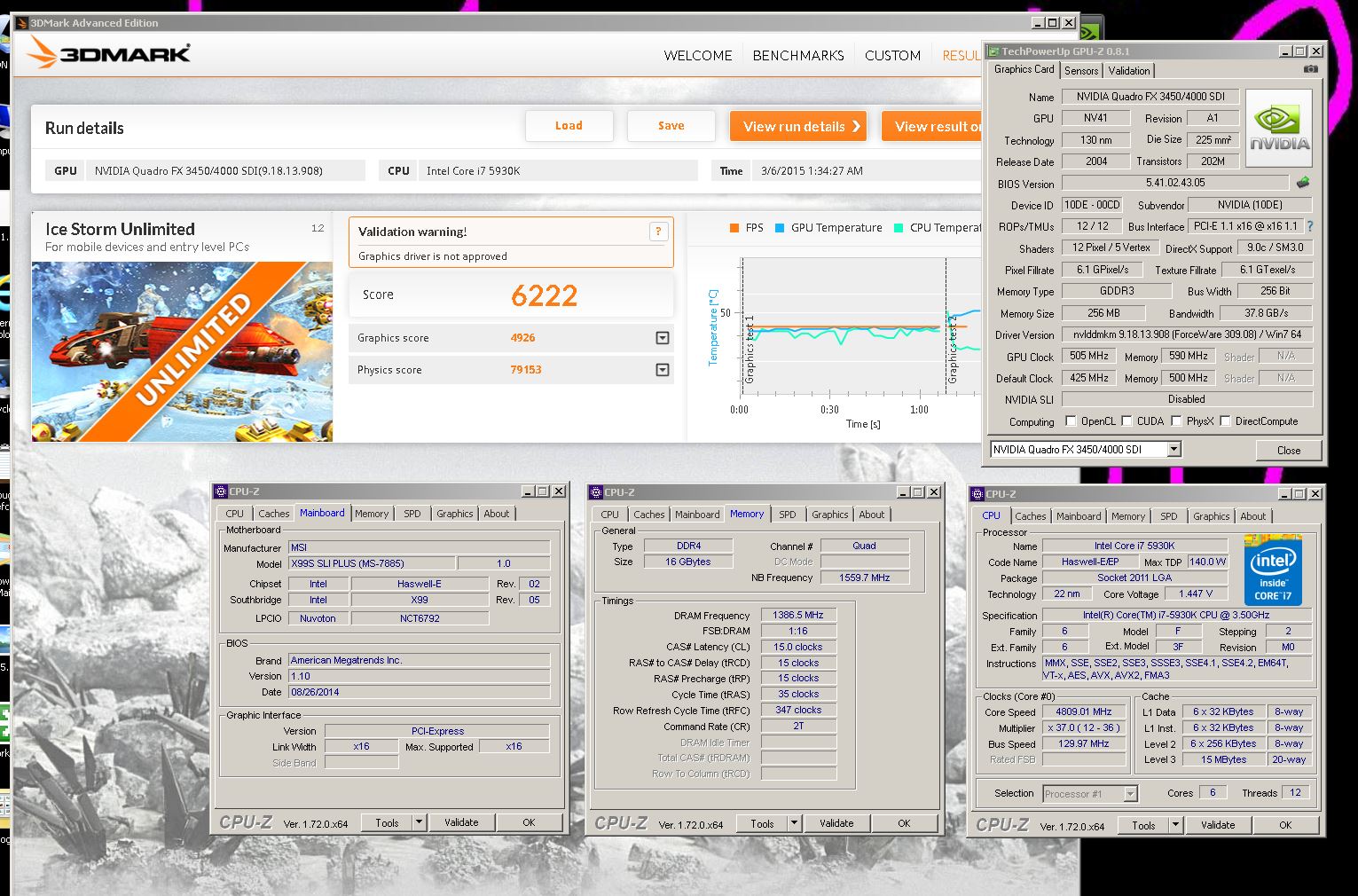Click the CAS# Latency 15.0 clocks value
The image size is (1358, 896).
798,647
